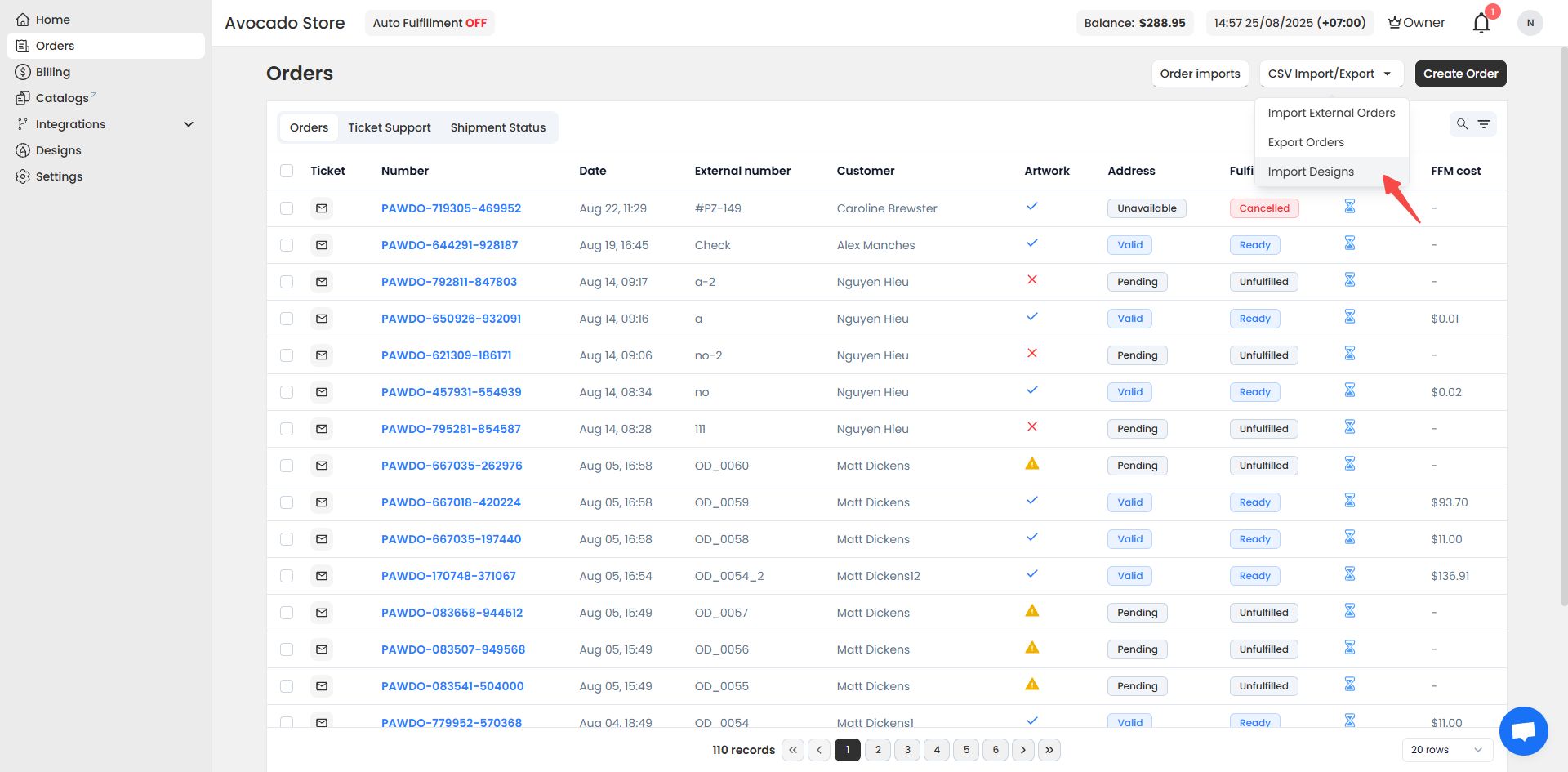
Task: Click the notification bell icon
Action: point(1481,23)
